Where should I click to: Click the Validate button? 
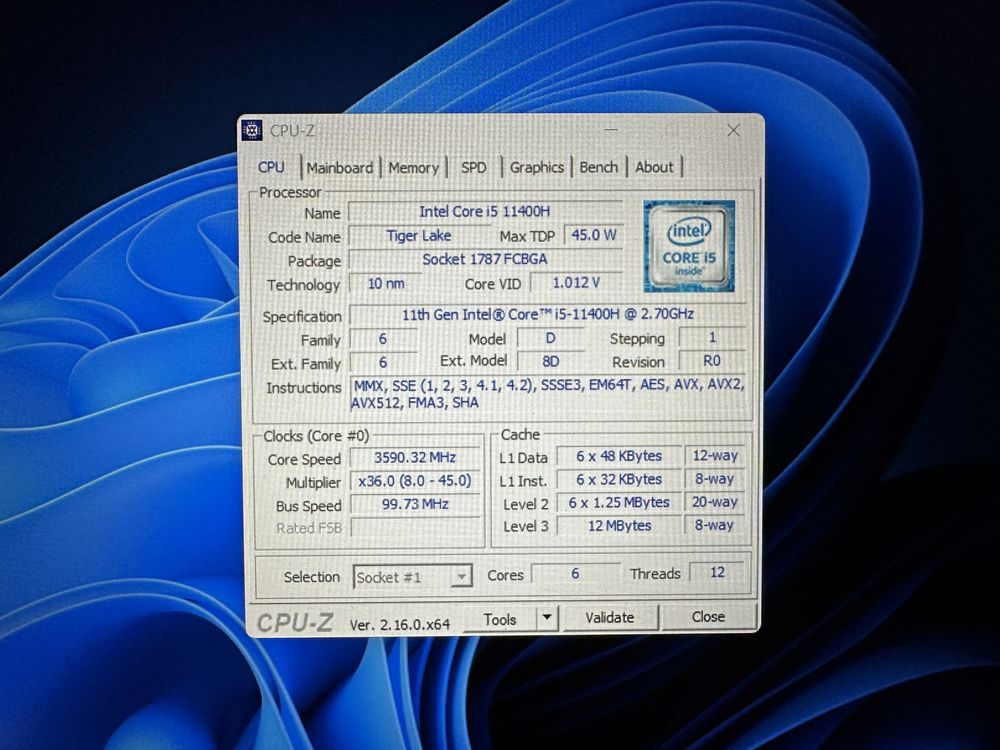pos(610,617)
